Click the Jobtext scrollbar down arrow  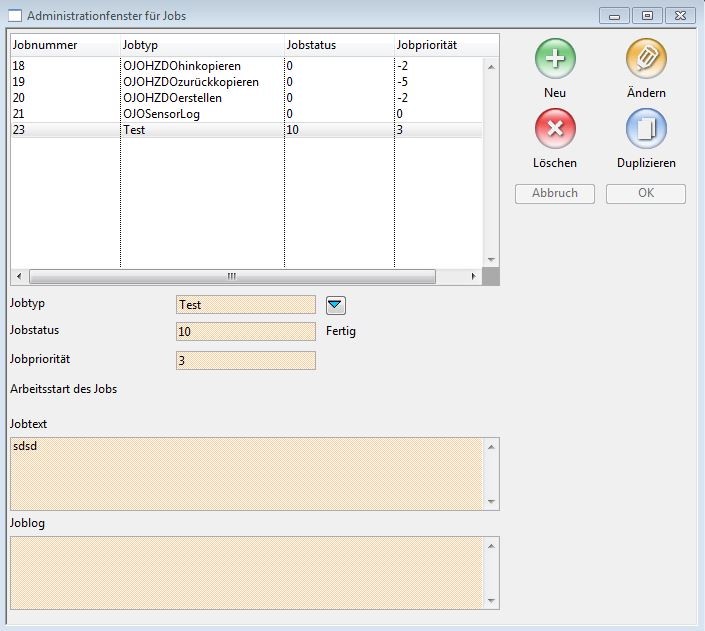click(491, 502)
